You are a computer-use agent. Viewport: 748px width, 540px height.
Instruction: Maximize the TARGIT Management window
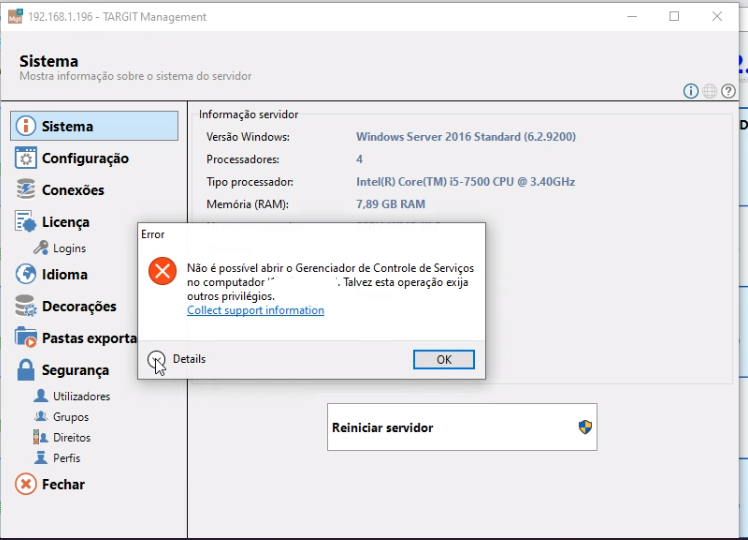pos(674,16)
